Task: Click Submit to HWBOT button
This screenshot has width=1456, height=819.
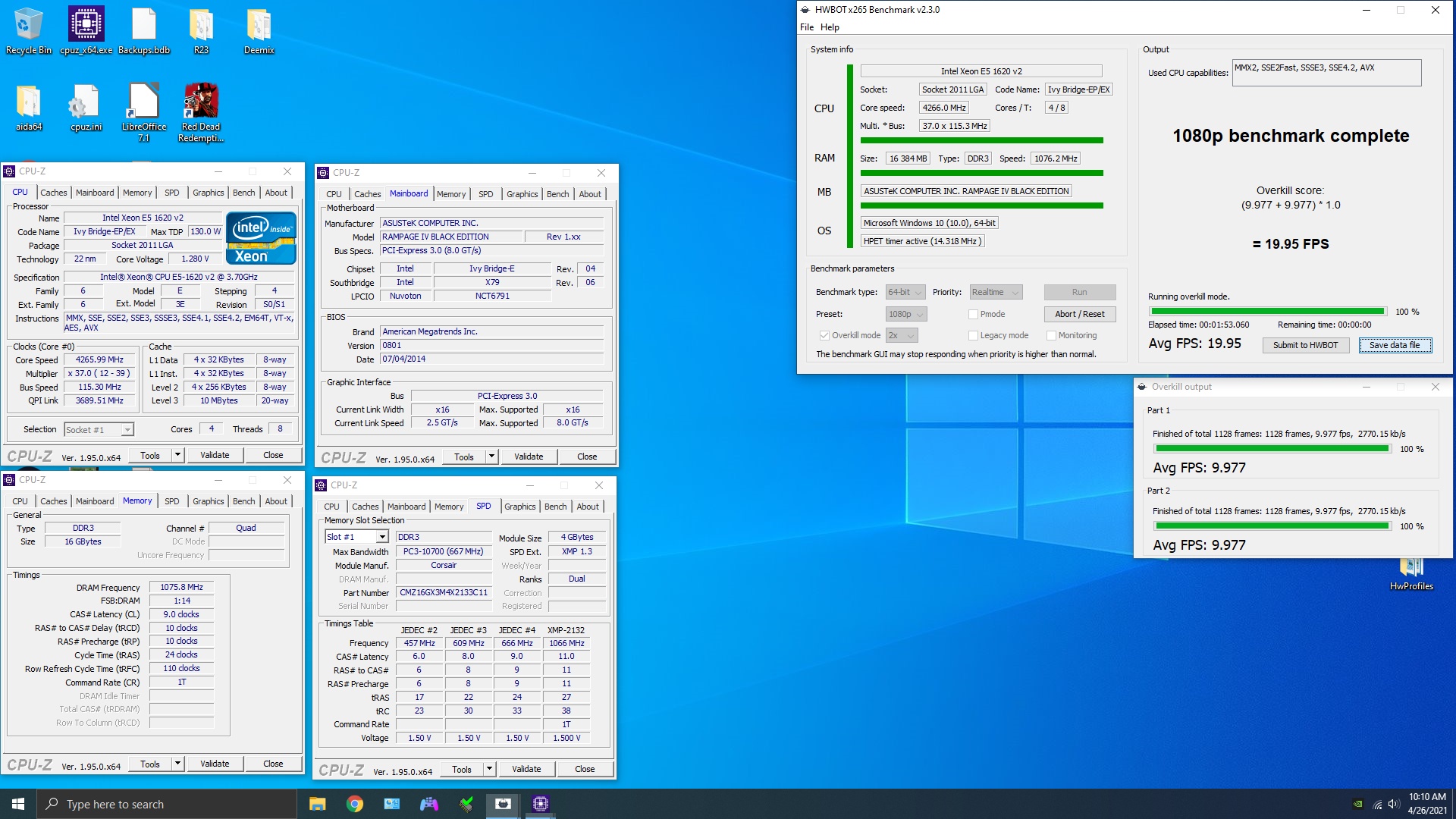Action: 1305,345
